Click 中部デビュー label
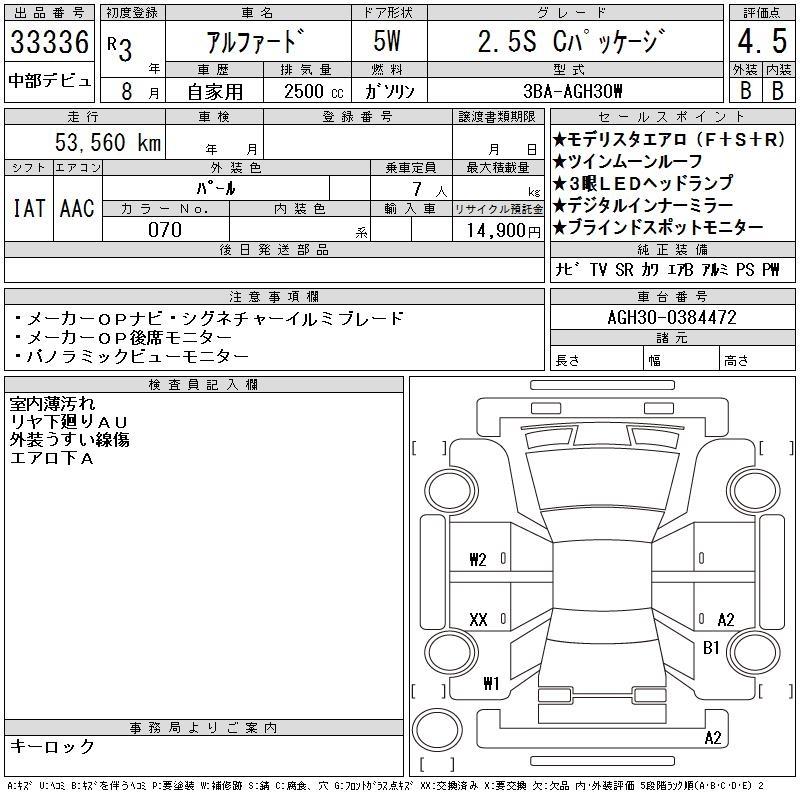Viewport: 800px width, 800px height. 49,81
